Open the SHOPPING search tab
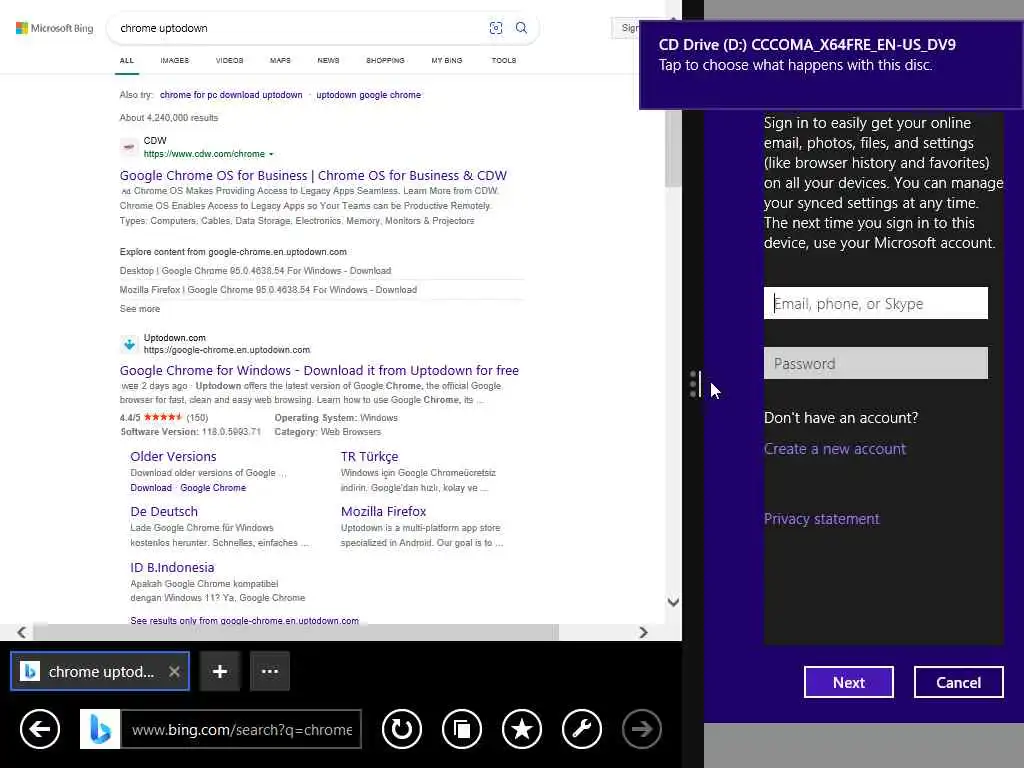Screen dimensions: 1024x768 click(x=385, y=60)
